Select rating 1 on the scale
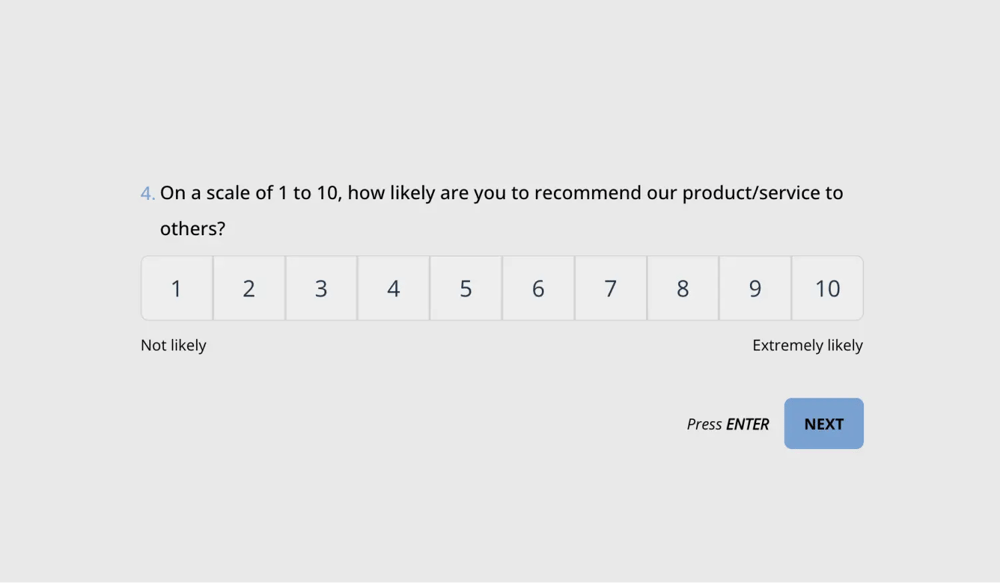 tap(177, 288)
